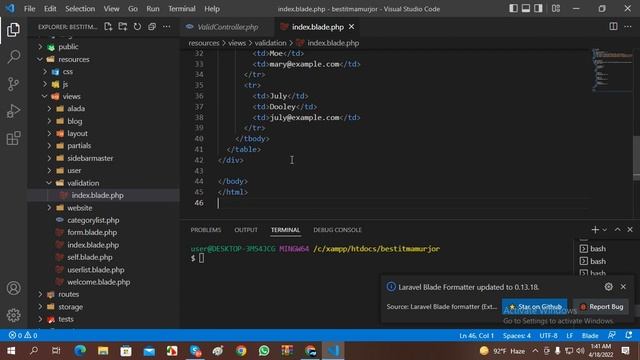
Task: Open editor more actions menu
Action: [x=628, y=27]
